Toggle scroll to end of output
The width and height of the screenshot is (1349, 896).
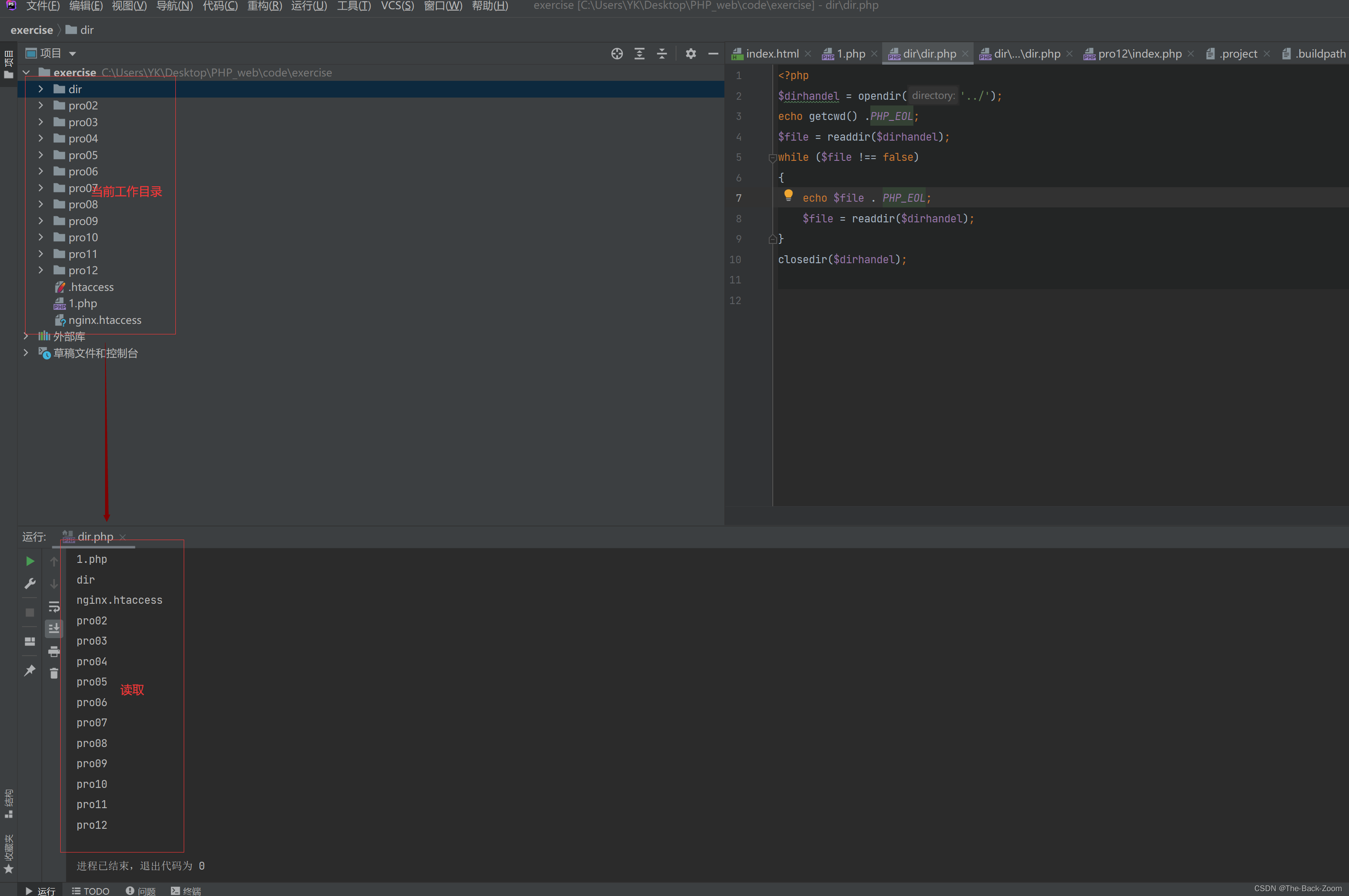click(54, 628)
